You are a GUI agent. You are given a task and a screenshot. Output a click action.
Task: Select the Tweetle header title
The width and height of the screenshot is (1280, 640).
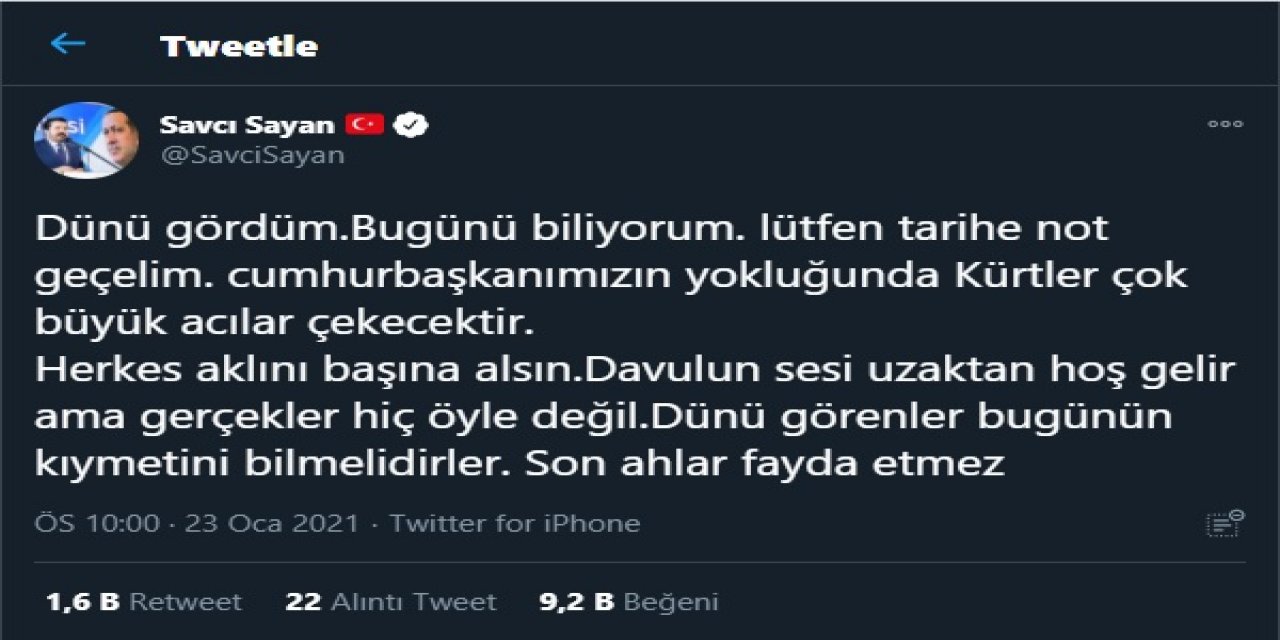[x=238, y=44]
